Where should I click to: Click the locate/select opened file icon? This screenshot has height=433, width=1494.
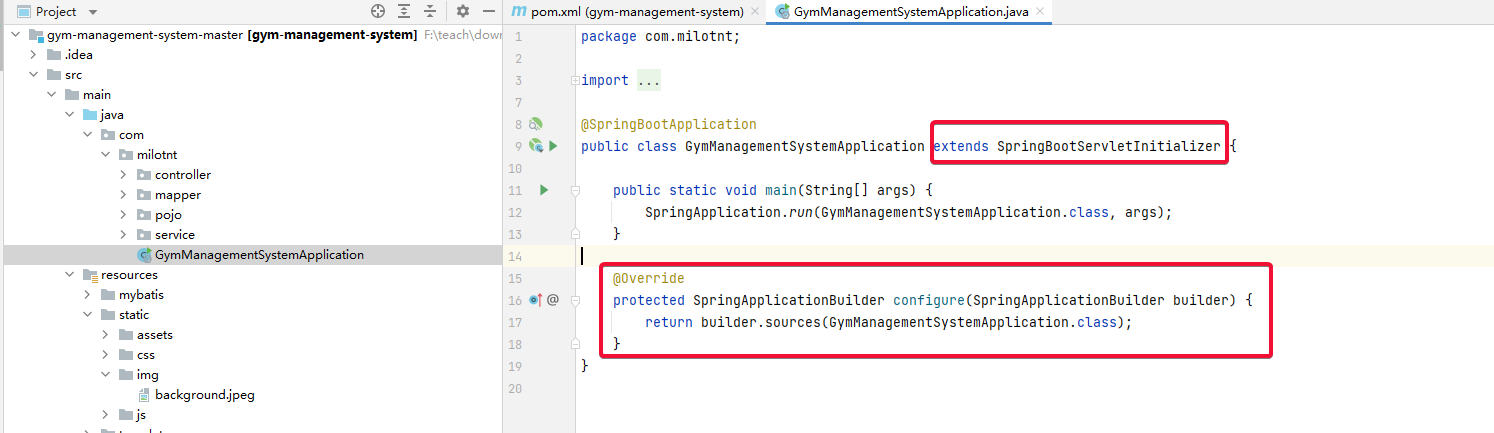(x=378, y=12)
